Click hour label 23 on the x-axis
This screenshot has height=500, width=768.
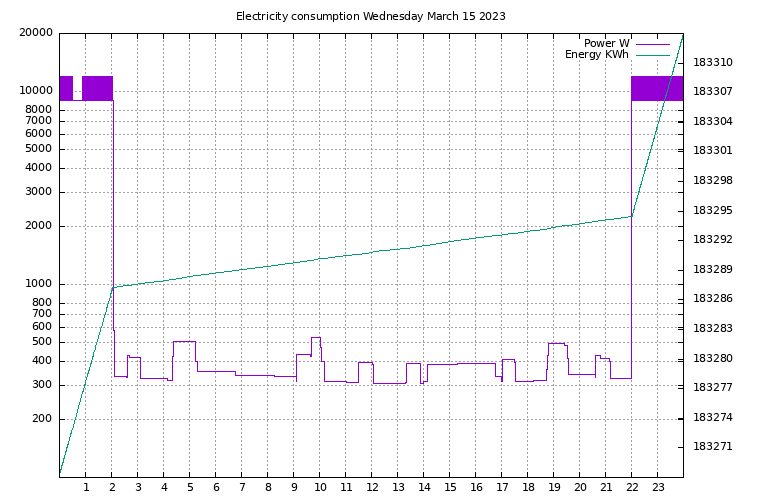click(x=658, y=487)
